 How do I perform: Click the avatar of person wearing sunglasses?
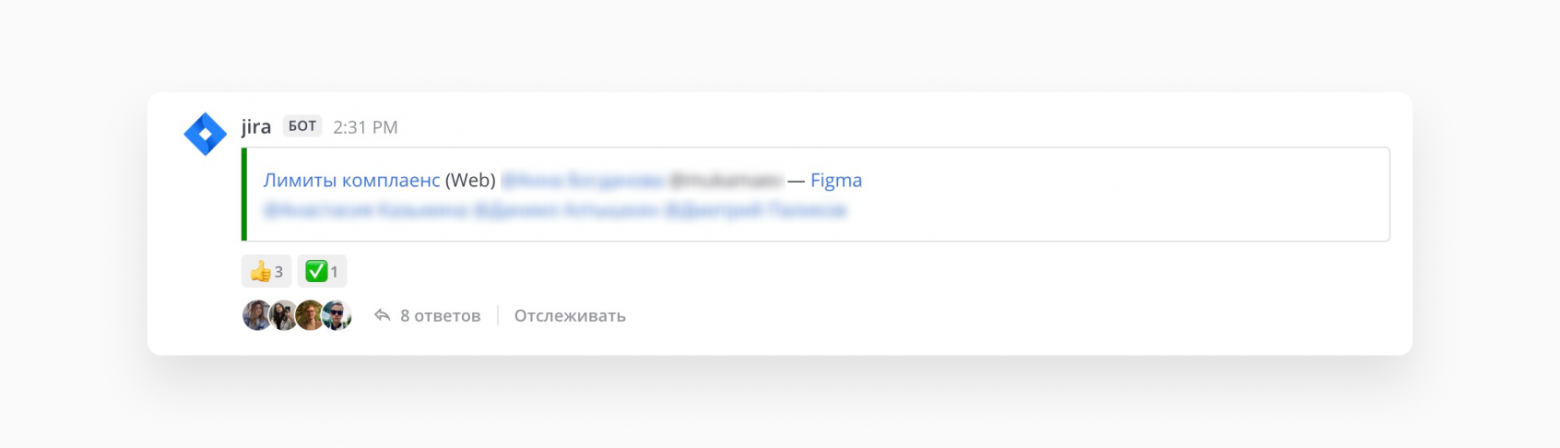[x=337, y=316]
